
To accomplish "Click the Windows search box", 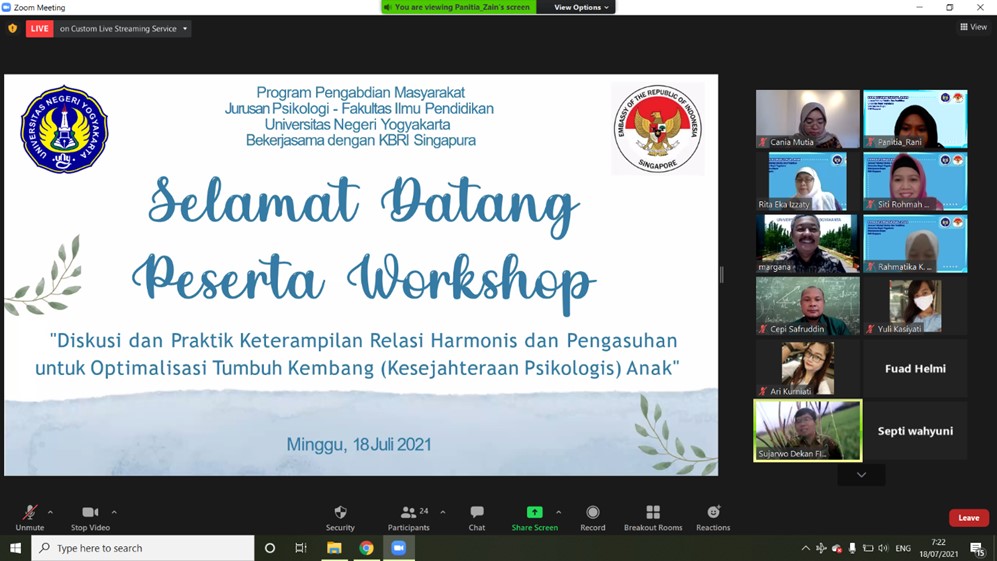I will coord(143,548).
